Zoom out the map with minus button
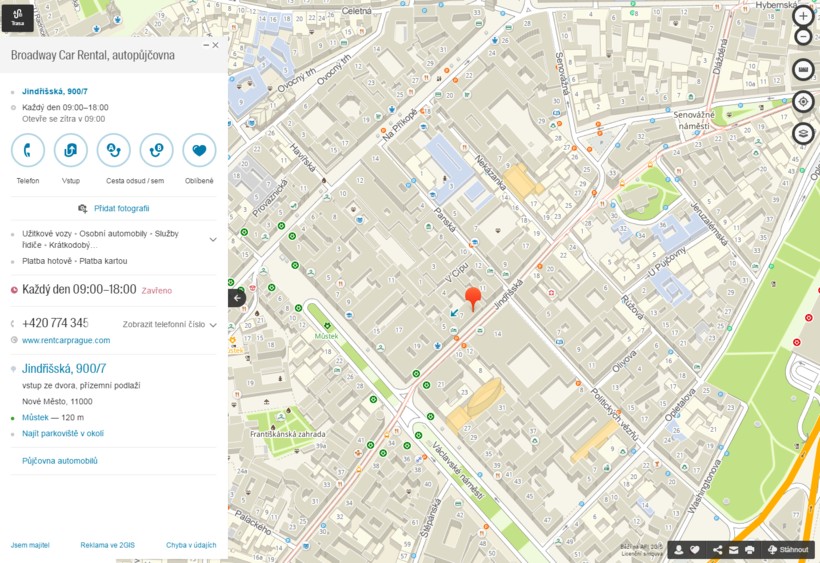The image size is (820, 563). (803, 37)
